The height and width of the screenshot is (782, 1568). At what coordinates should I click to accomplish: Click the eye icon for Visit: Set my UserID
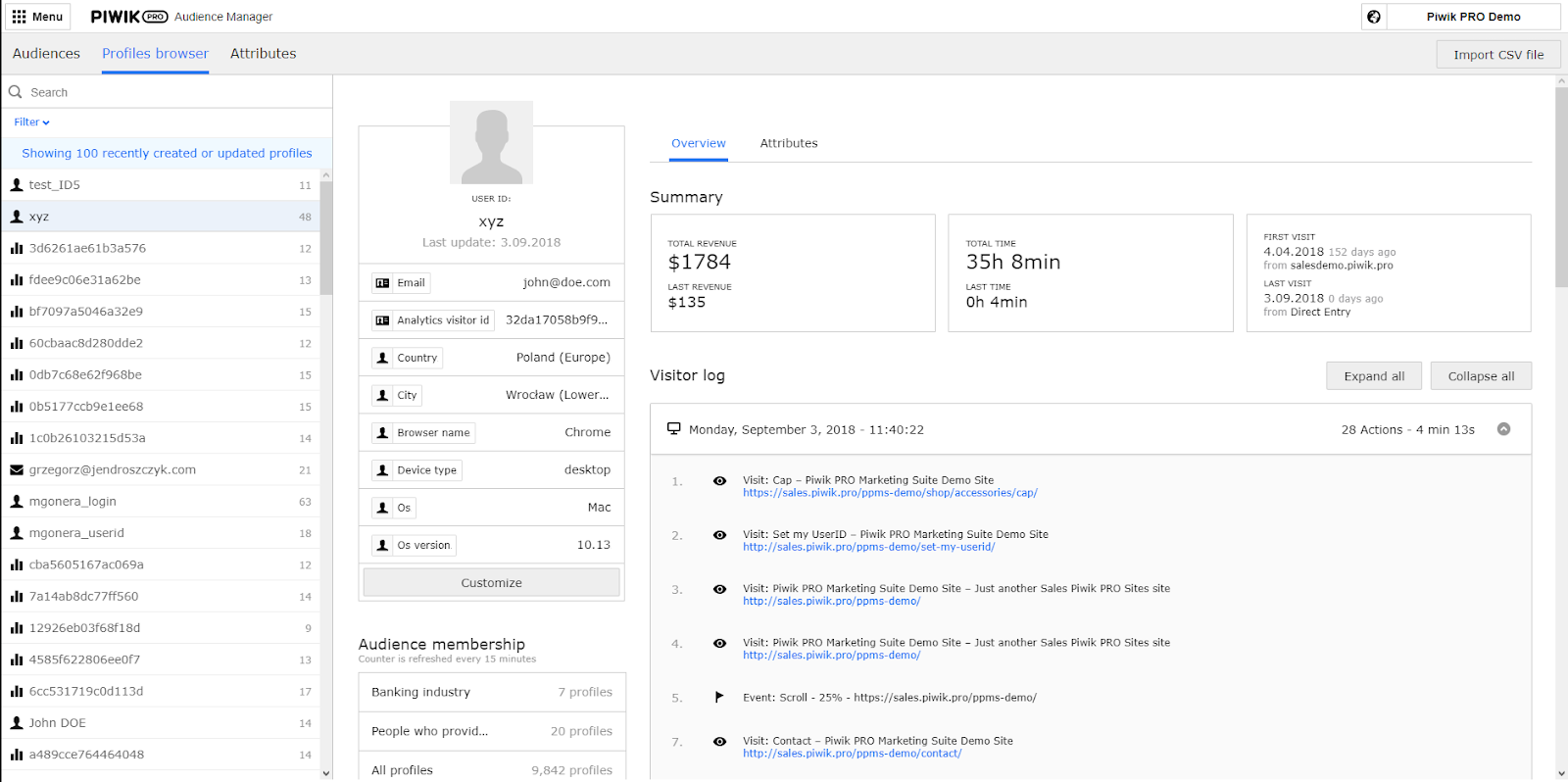pyautogui.click(x=719, y=535)
